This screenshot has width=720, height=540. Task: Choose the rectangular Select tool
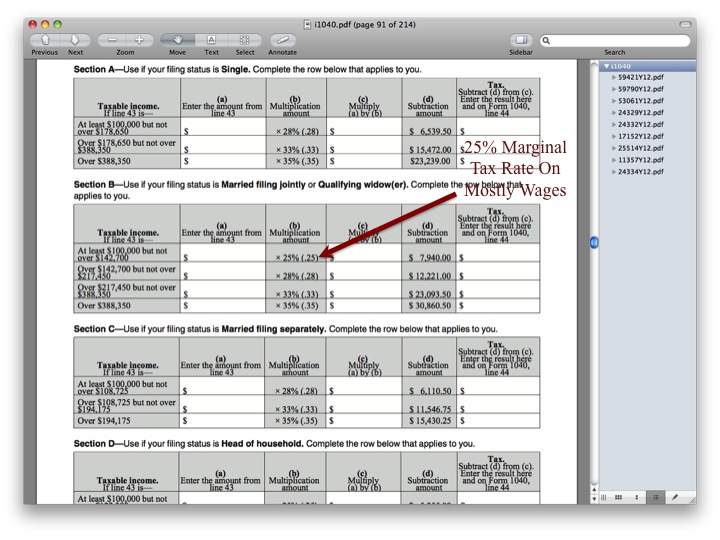pos(245,40)
